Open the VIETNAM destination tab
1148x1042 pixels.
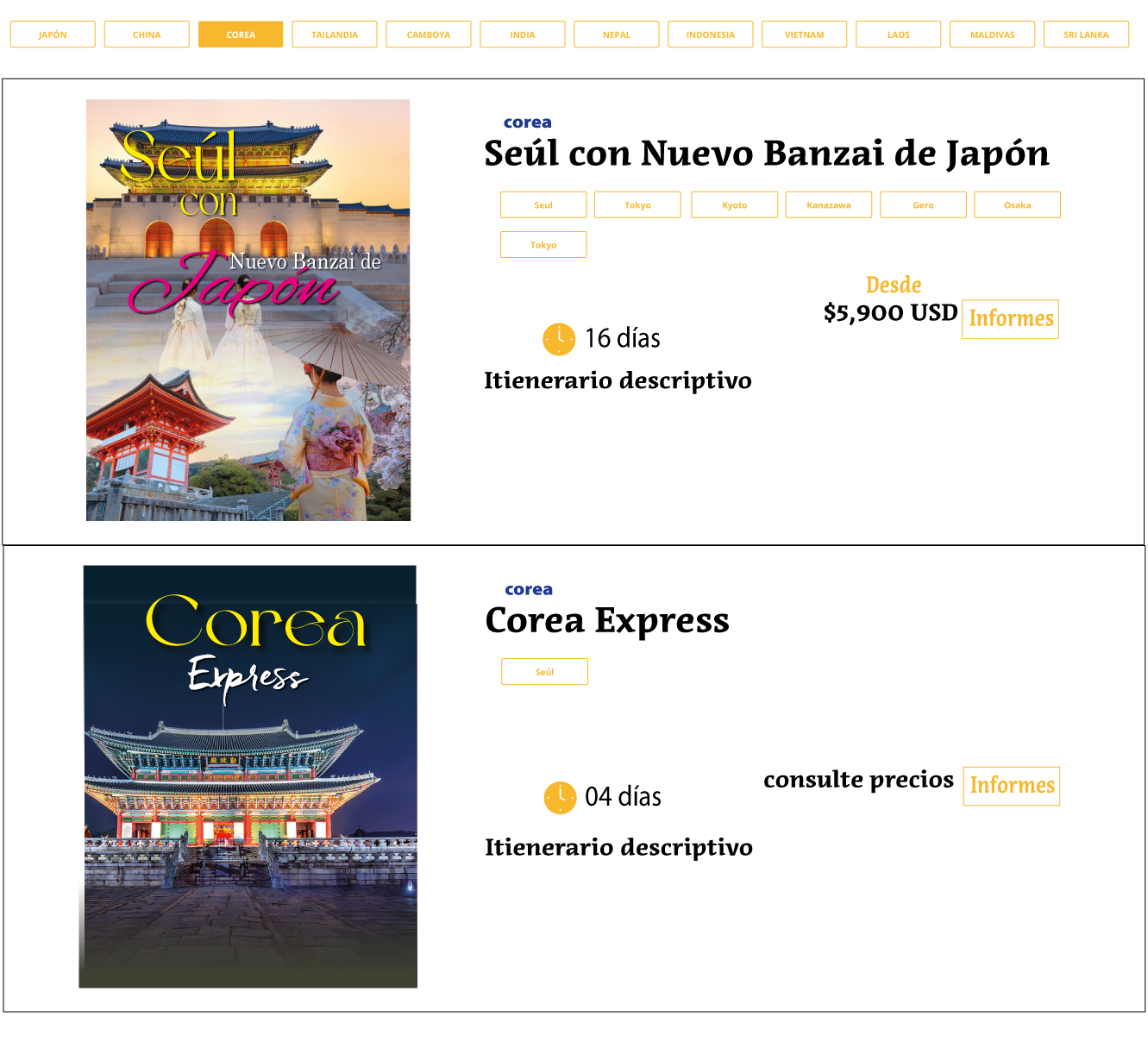click(805, 35)
